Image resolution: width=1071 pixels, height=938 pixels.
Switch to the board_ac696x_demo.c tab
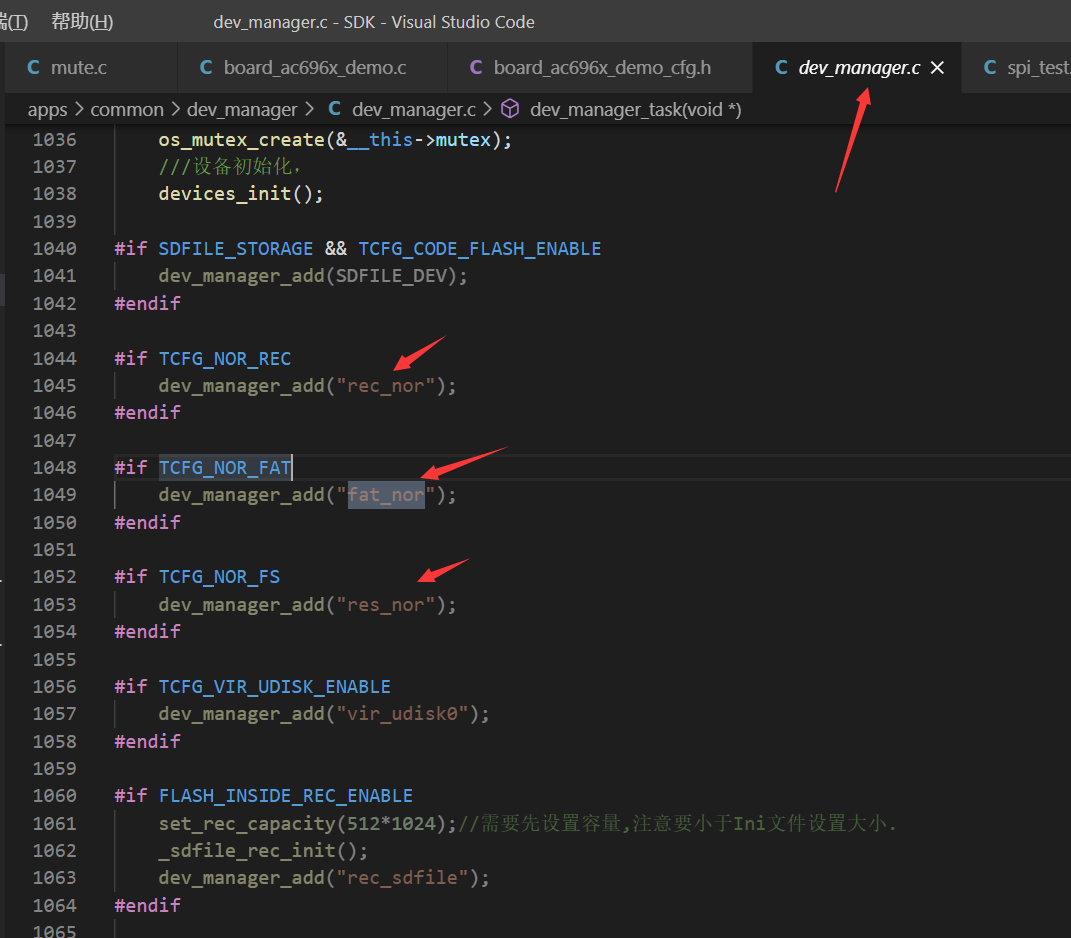(x=313, y=68)
